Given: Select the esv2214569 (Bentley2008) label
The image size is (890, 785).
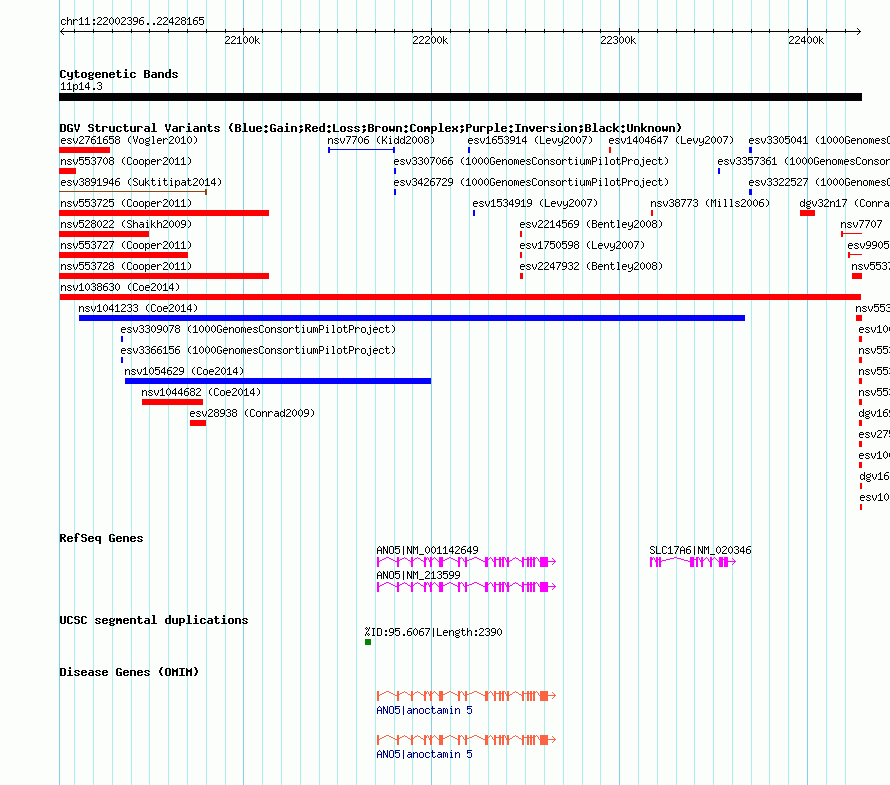Looking at the screenshot, I should tap(591, 224).
